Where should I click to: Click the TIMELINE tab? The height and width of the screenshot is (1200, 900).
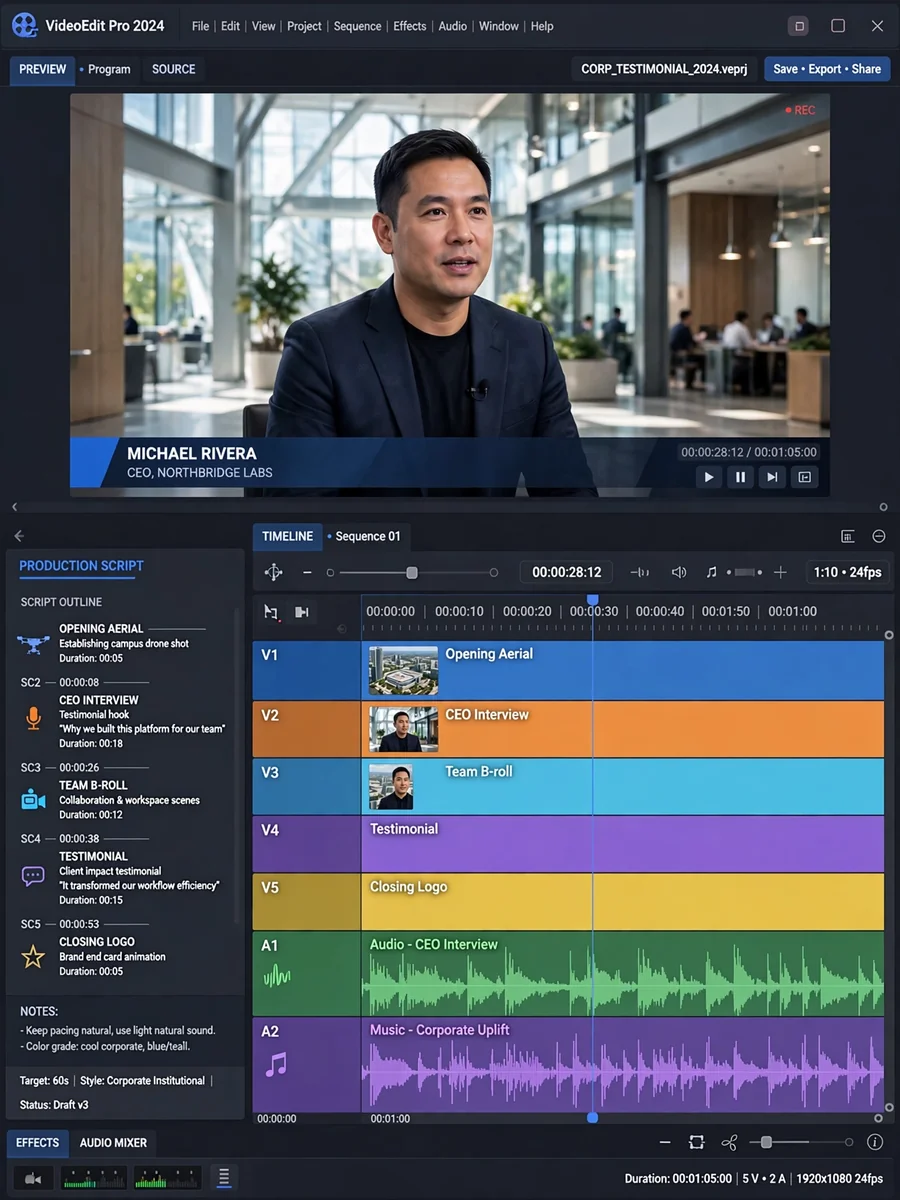287,536
